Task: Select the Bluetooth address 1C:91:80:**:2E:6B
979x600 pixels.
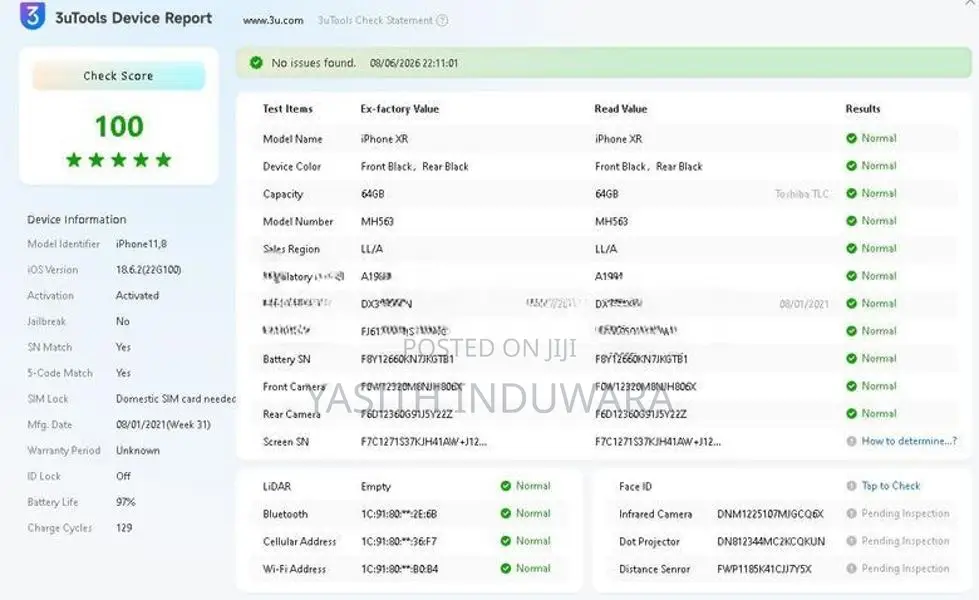Action: (x=399, y=514)
